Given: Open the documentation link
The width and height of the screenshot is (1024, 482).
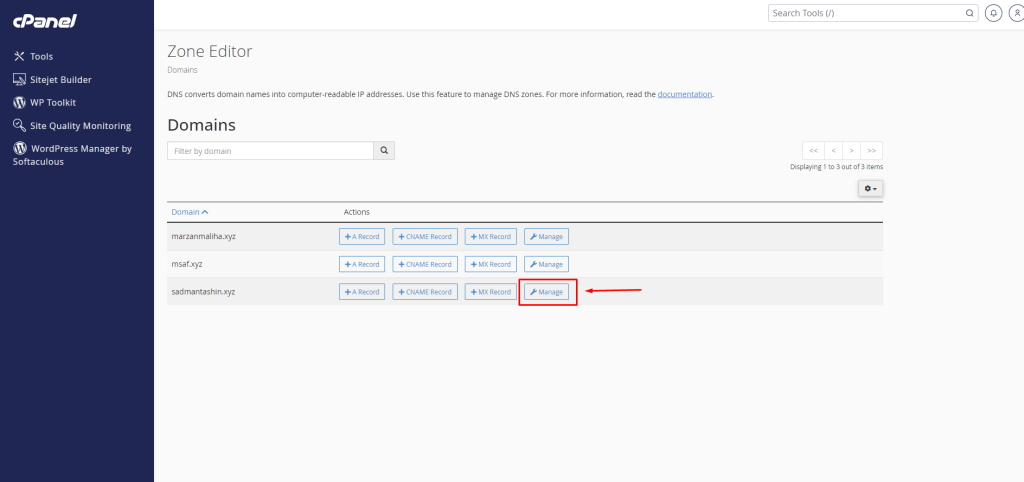Looking at the screenshot, I should point(685,94).
